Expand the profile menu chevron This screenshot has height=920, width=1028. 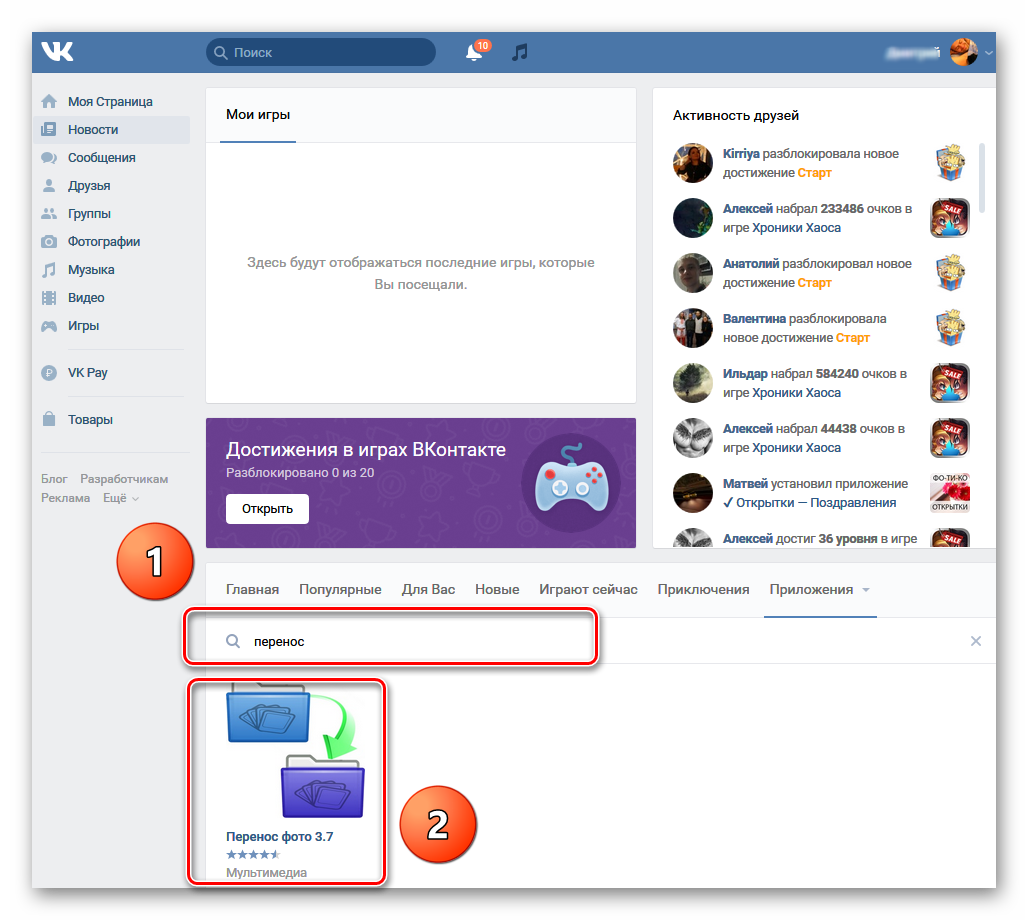point(989,52)
